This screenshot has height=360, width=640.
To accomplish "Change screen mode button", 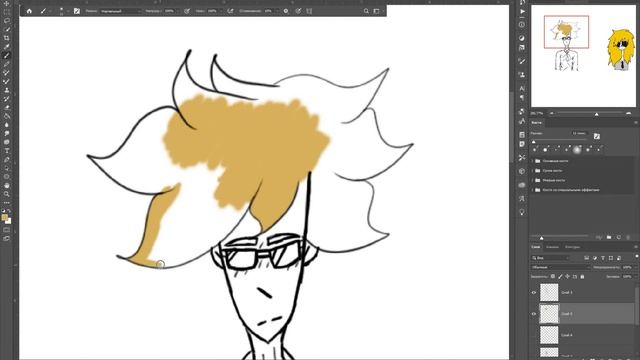I will [x=7, y=238].
